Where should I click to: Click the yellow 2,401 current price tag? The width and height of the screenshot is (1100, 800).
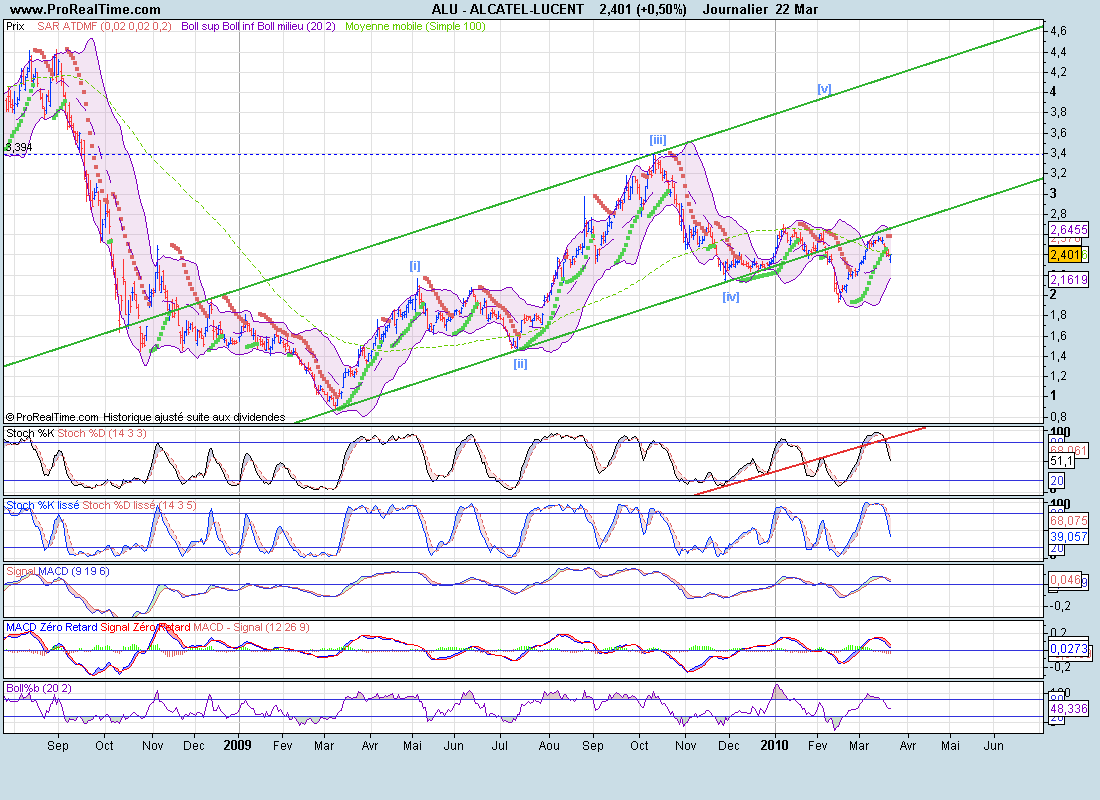1065,255
